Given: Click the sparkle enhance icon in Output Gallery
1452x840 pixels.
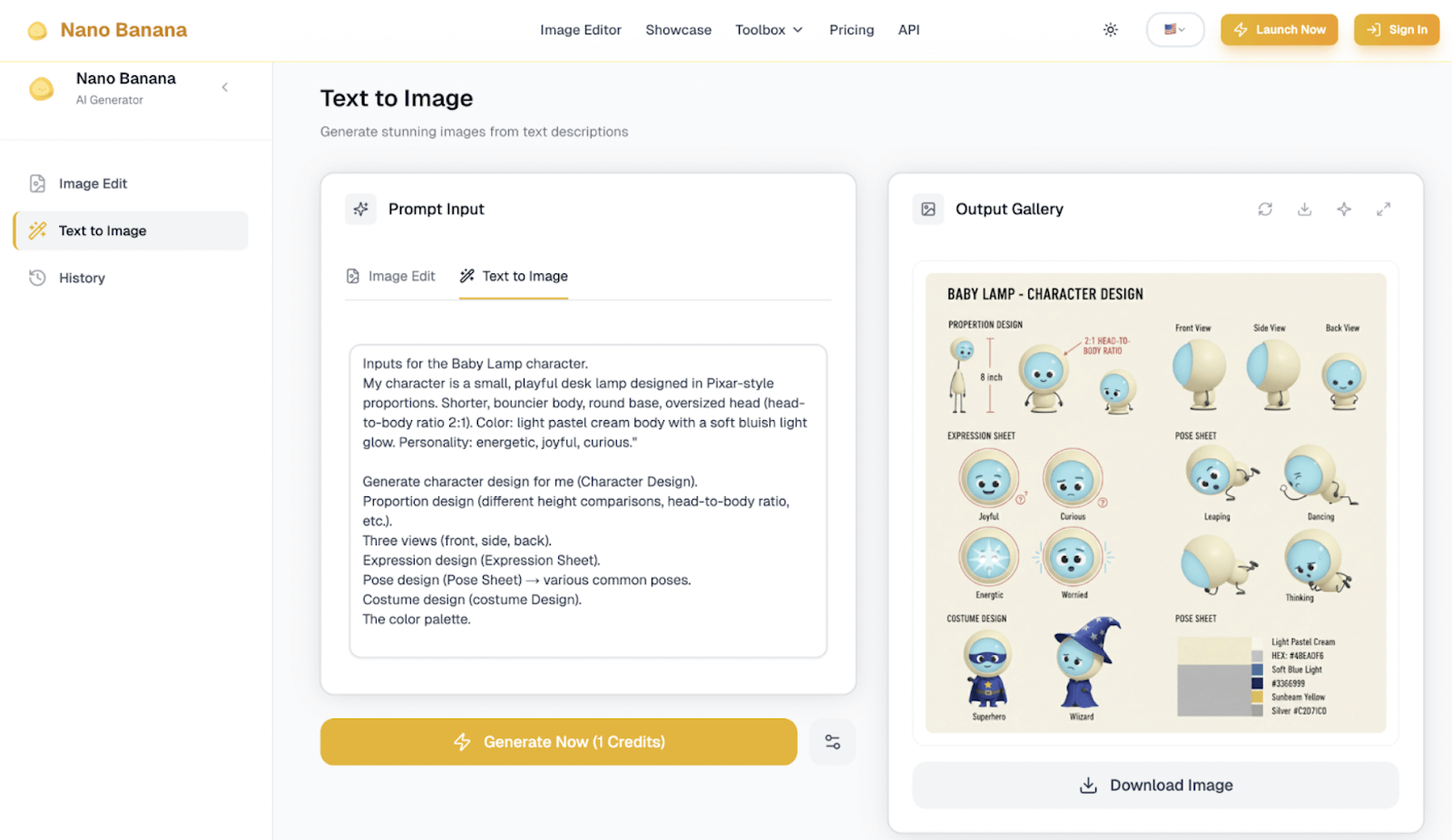Looking at the screenshot, I should click(1344, 210).
